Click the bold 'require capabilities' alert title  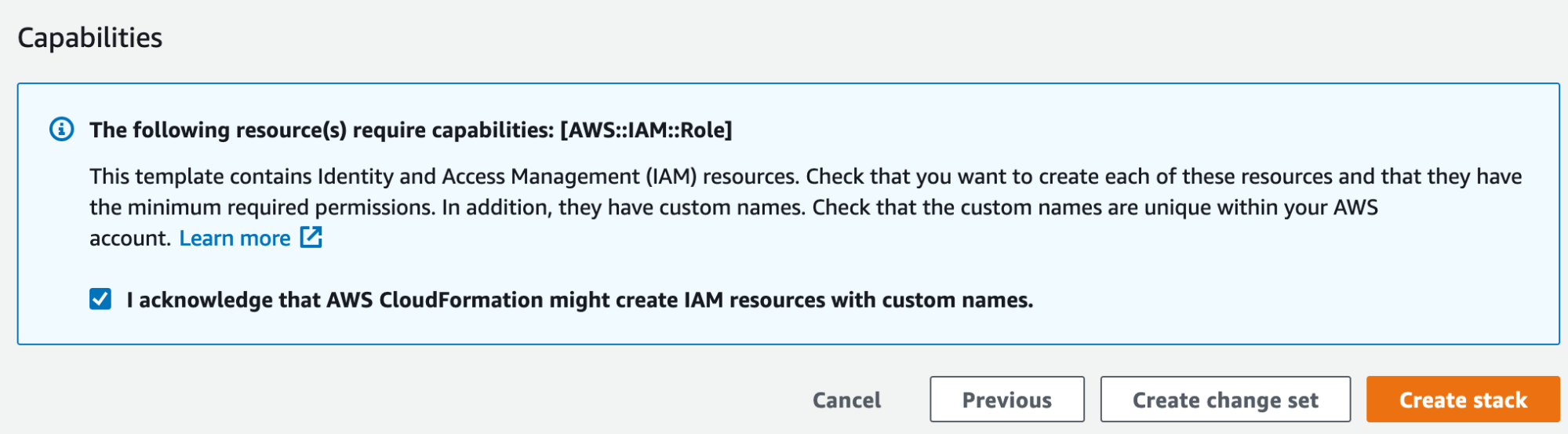(410, 129)
